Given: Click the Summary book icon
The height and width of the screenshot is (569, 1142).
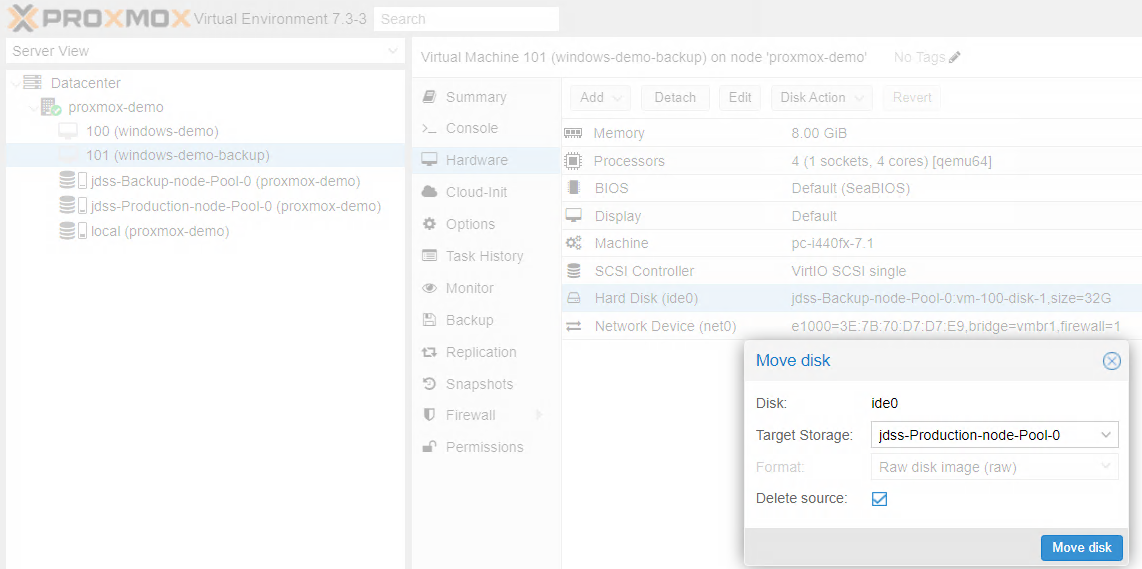Looking at the screenshot, I should point(430,97).
